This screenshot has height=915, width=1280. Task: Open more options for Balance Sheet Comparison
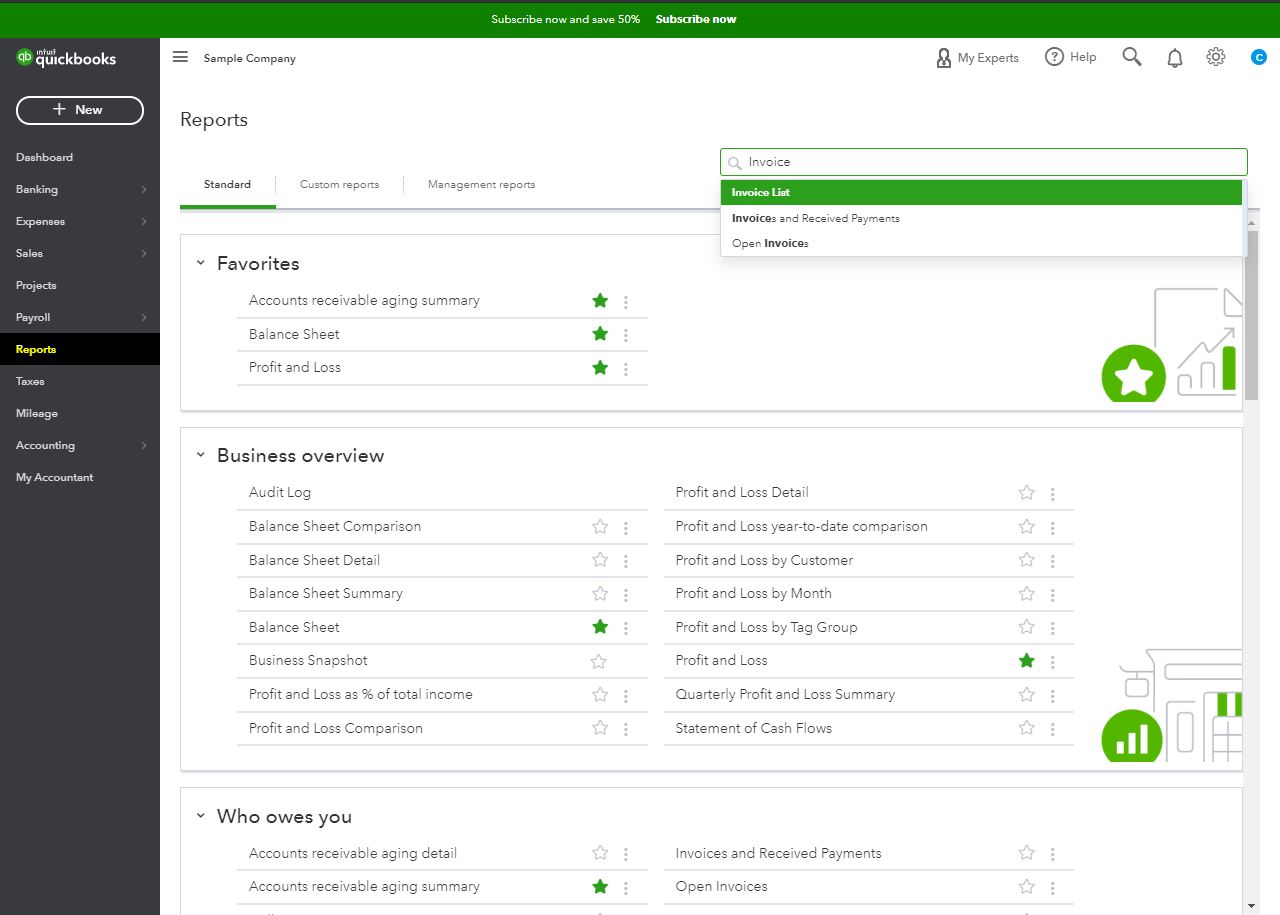click(626, 527)
